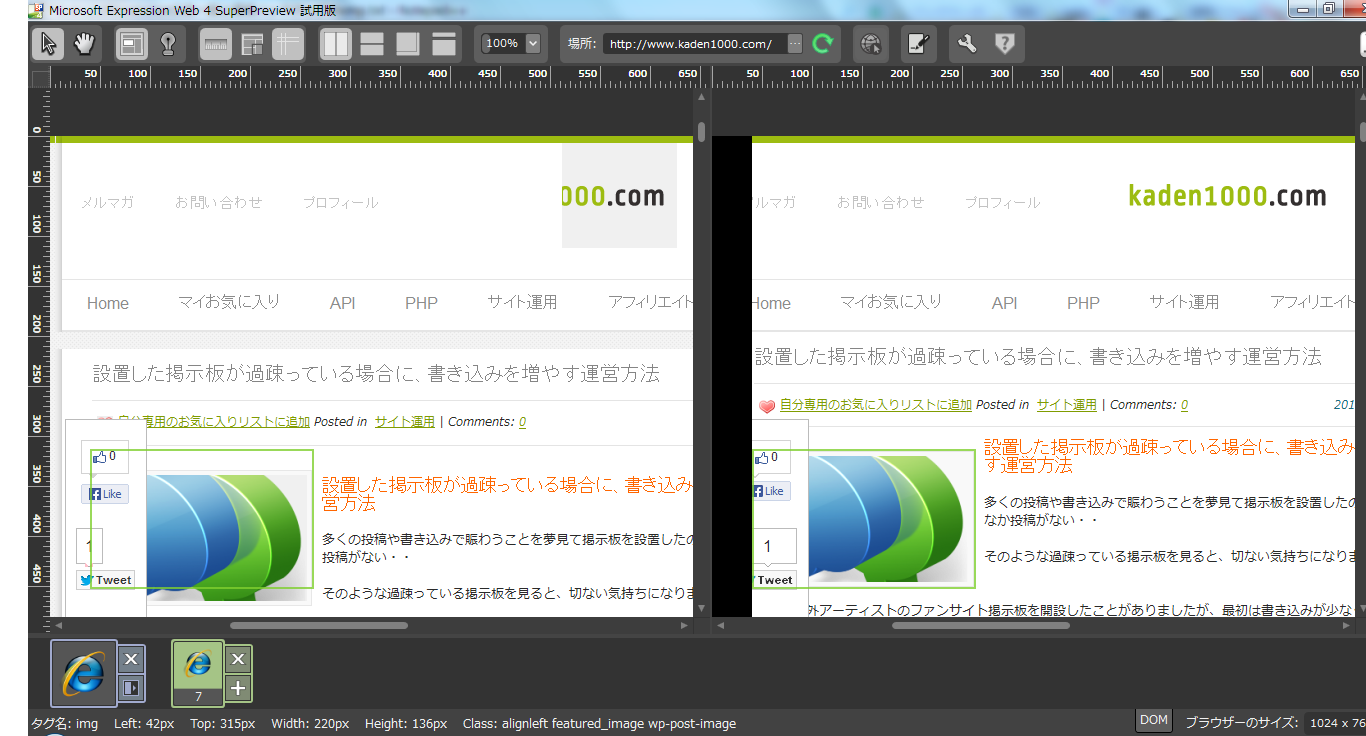
Task: Click お問い合わせ link in left pane
Action: (219, 202)
